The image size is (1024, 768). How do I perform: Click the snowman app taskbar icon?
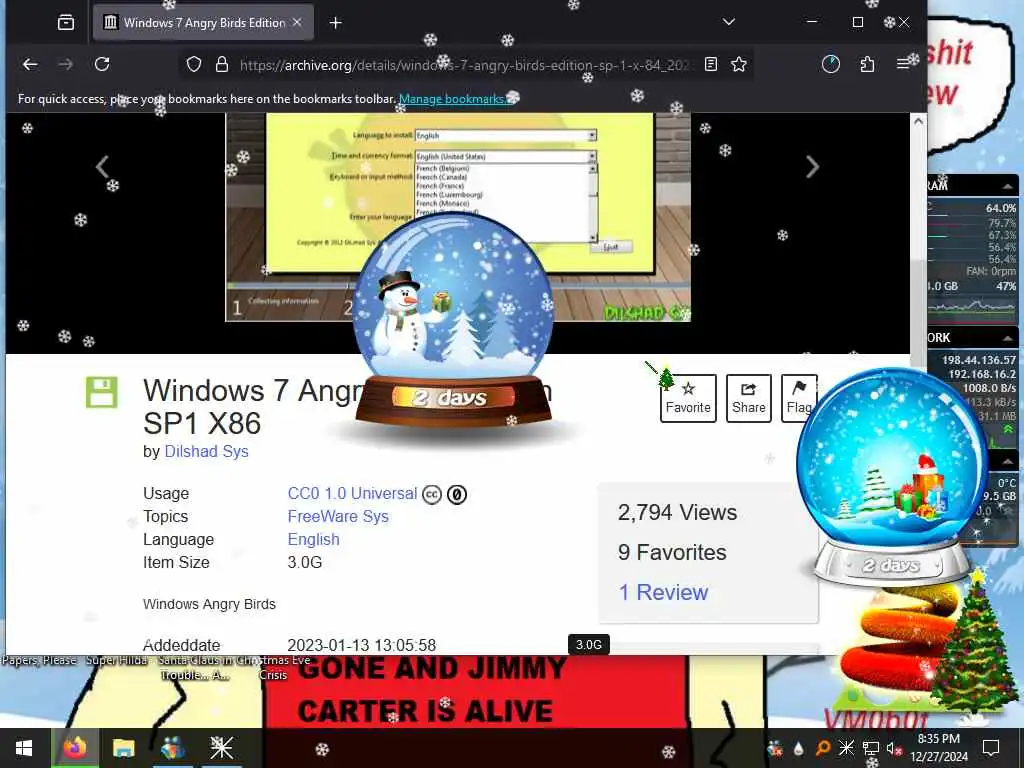coord(172,748)
